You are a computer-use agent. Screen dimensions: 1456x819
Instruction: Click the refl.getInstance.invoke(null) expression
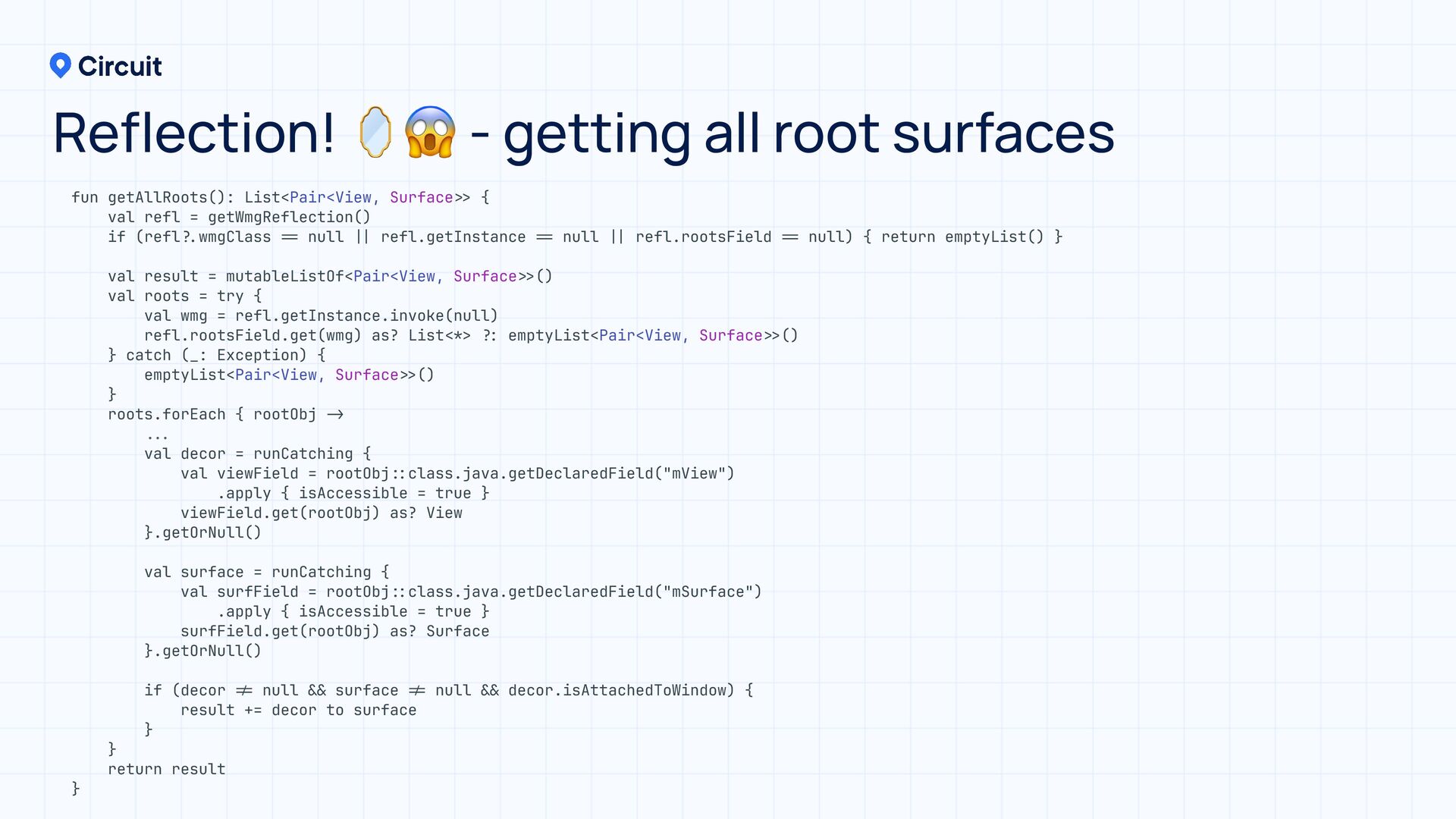pos(366,316)
